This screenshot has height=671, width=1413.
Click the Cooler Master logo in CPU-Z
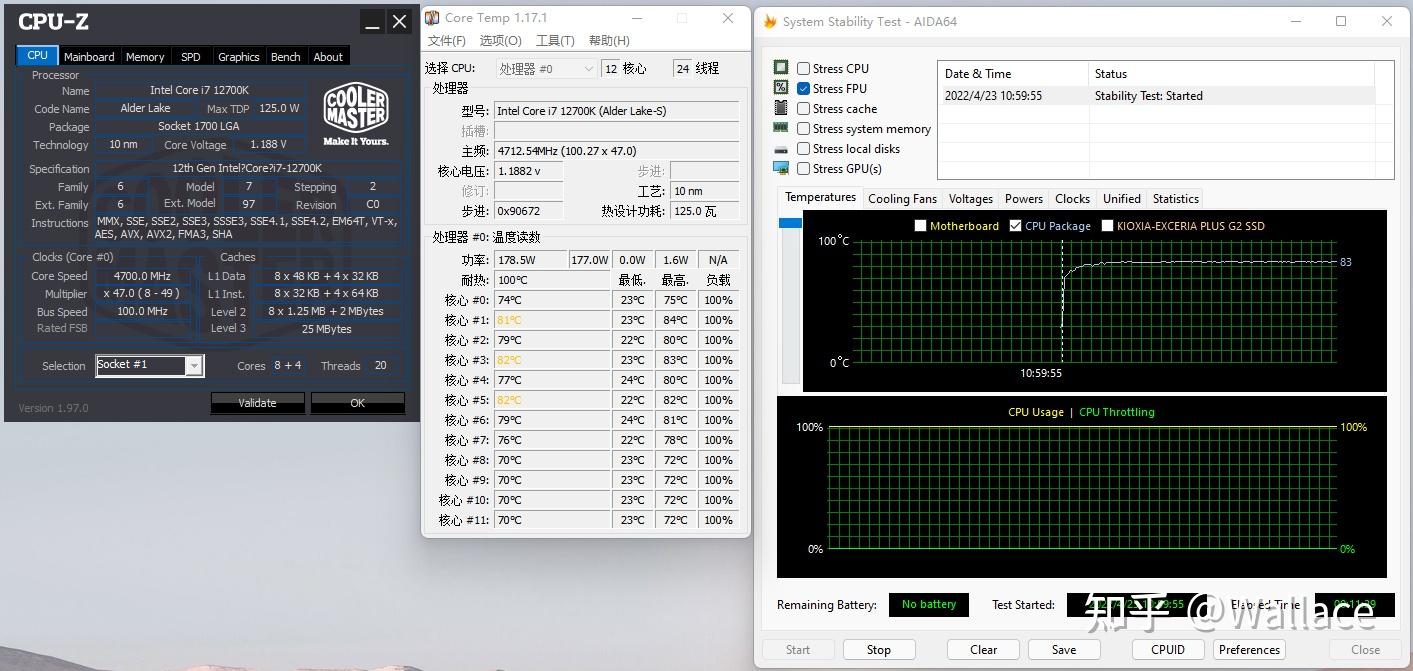click(356, 115)
